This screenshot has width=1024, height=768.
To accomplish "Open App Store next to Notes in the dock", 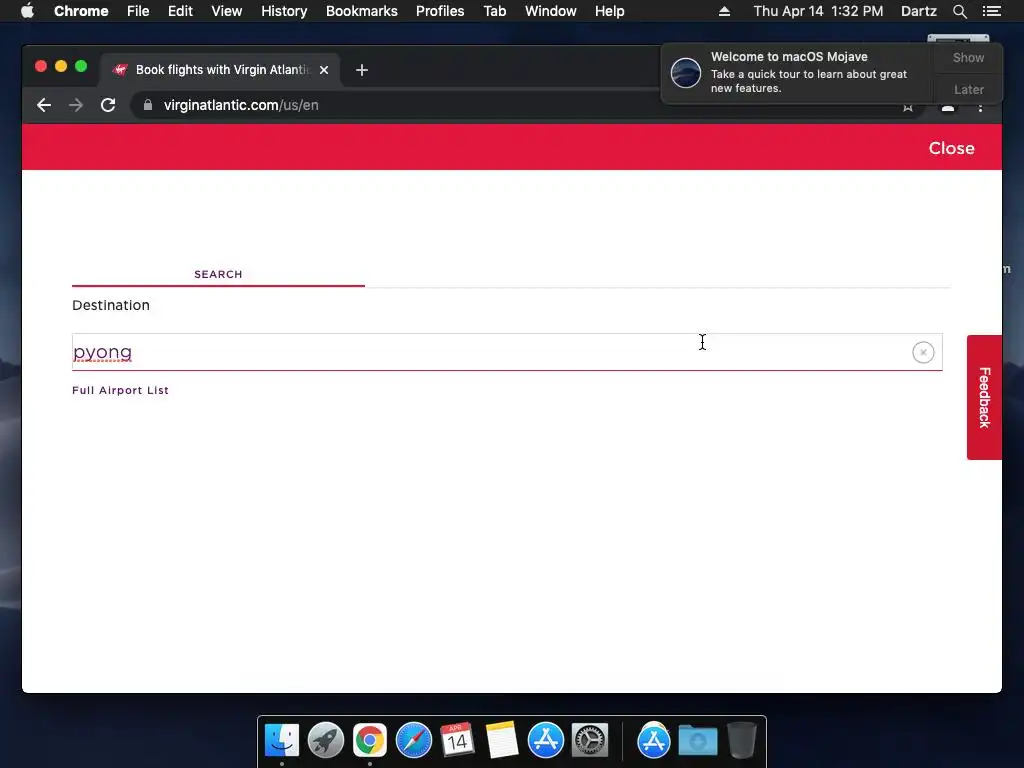I will pyautogui.click(x=545, y=740).
